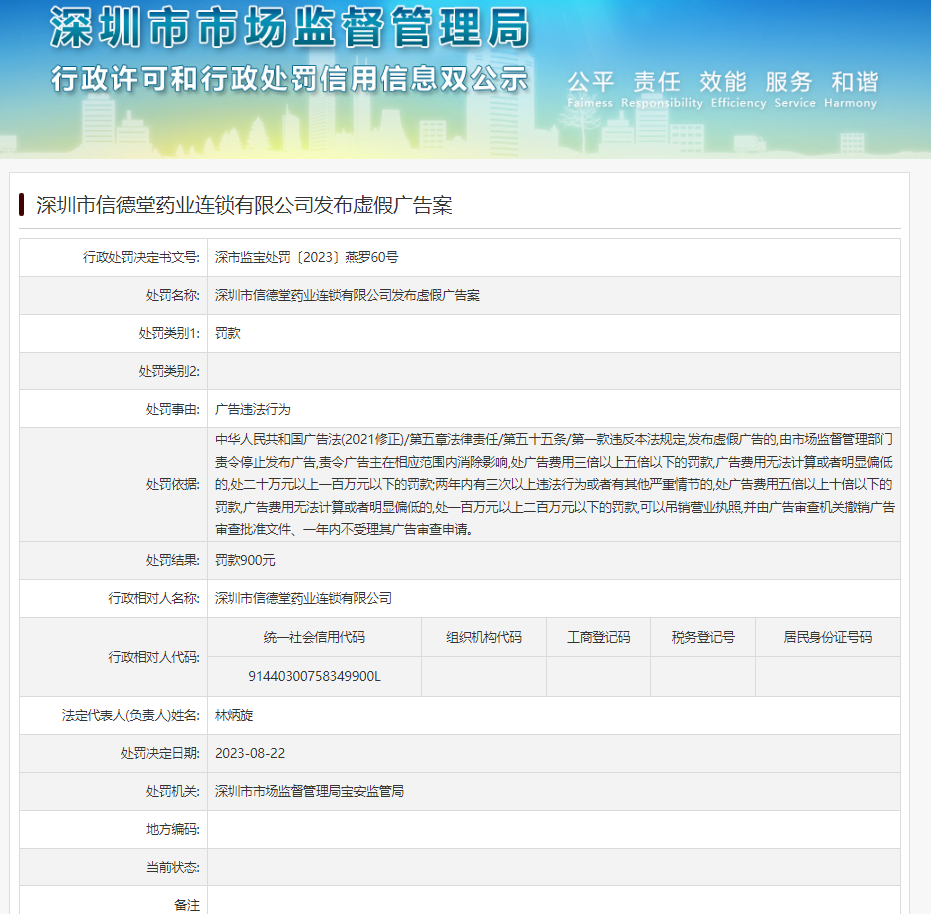Click the 备注 label
Image resolution: width=931 pixels, height=914 pixels.
(x=186, y=905)
